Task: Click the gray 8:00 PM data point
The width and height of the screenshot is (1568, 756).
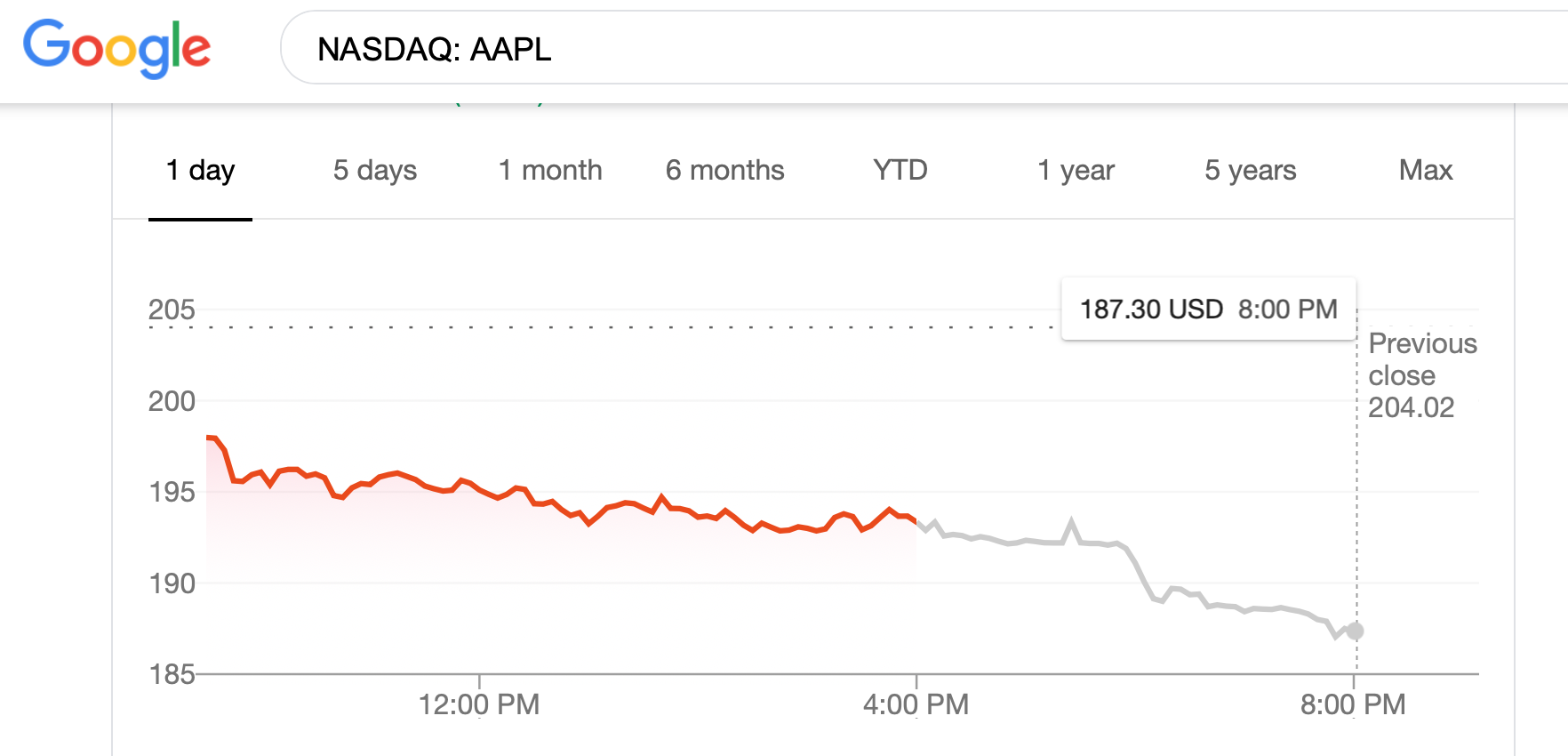Action: click(1355, 631)
